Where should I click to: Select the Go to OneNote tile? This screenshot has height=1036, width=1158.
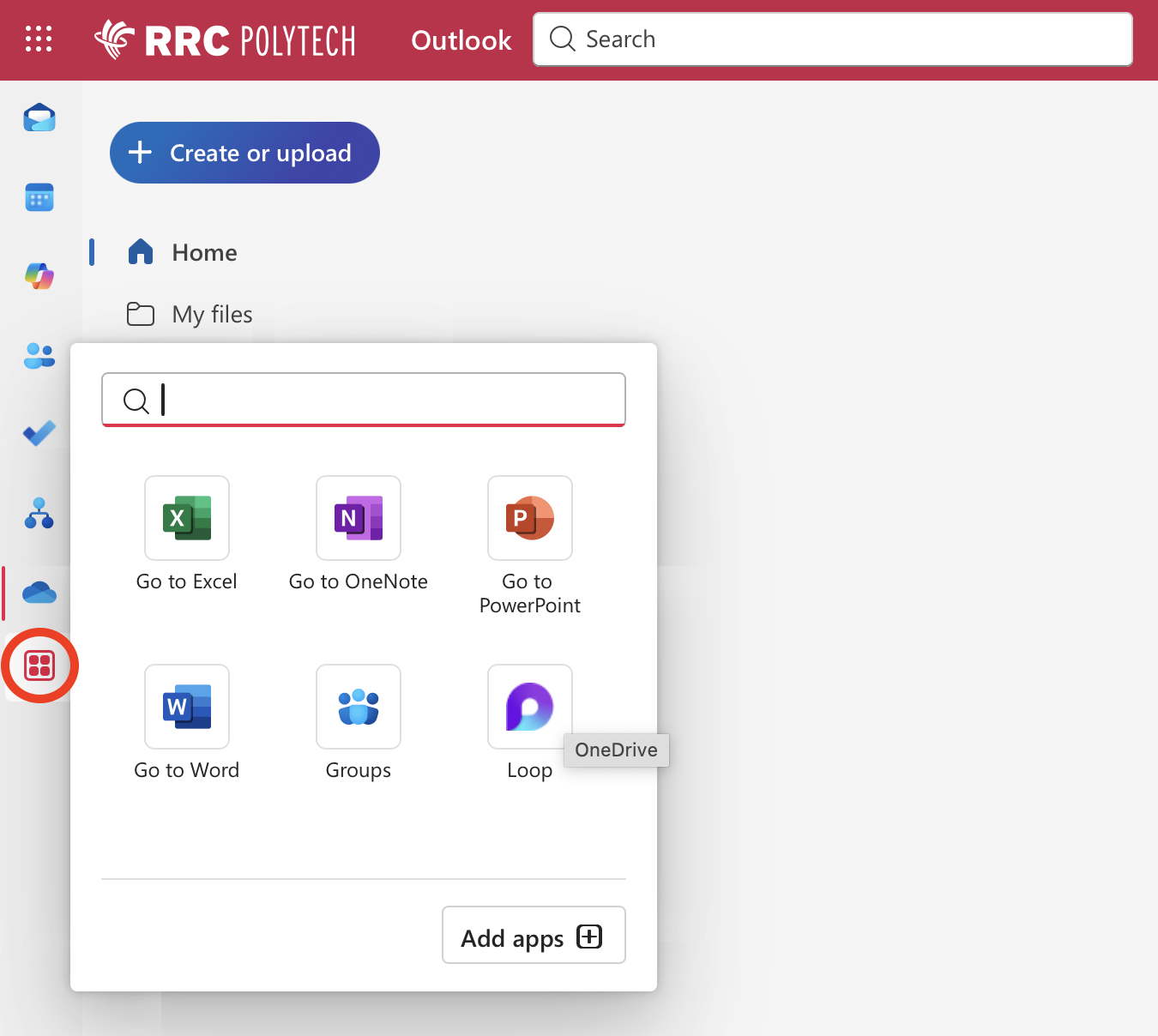click(358, 518)
